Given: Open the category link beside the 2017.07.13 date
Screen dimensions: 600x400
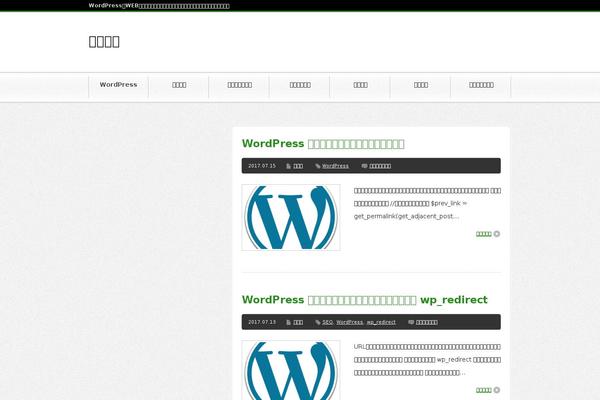Looking at the screenshot, I should click(298, 322).
